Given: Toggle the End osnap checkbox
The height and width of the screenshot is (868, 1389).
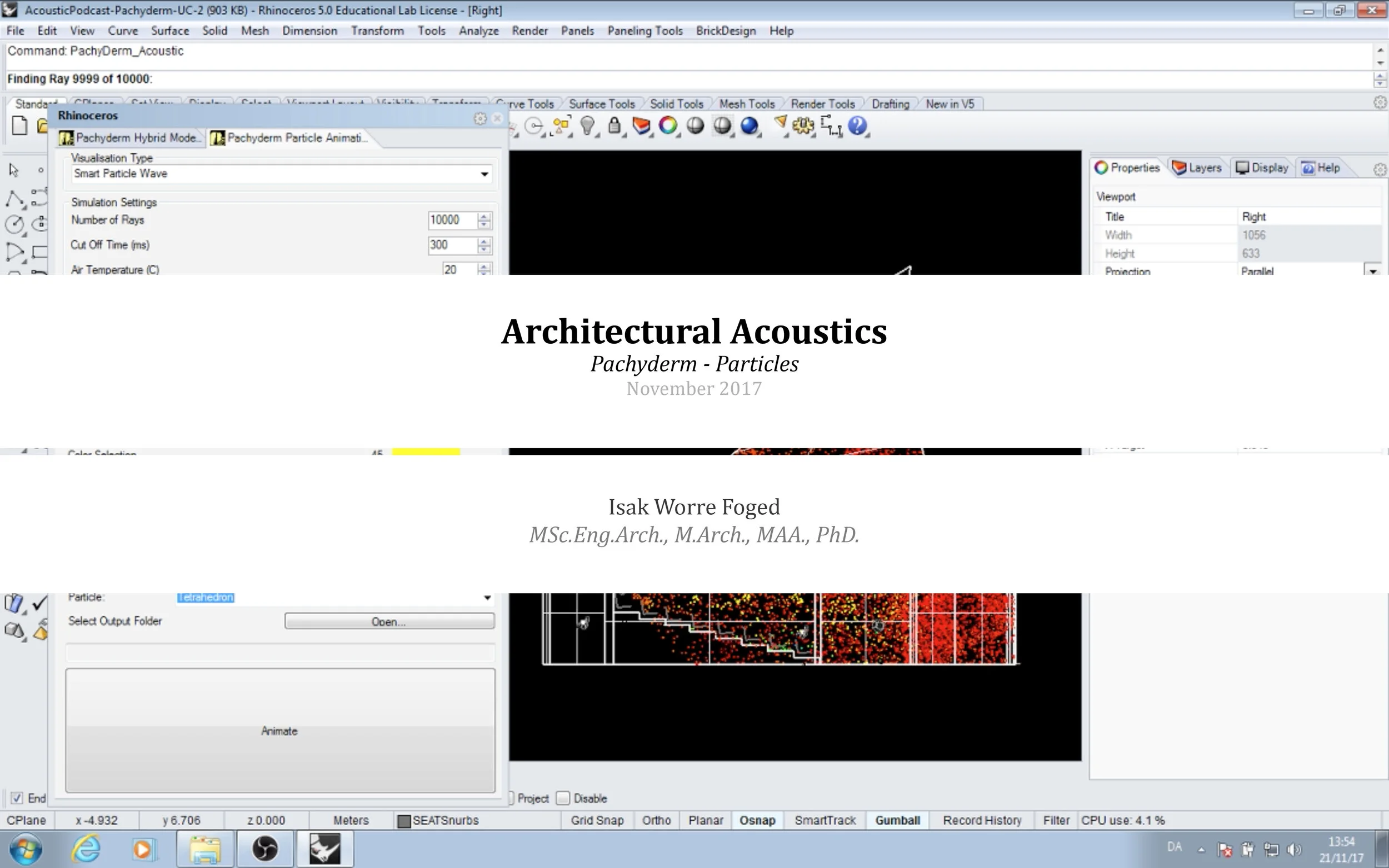Looking at the screenshot, I should [17, 798].
